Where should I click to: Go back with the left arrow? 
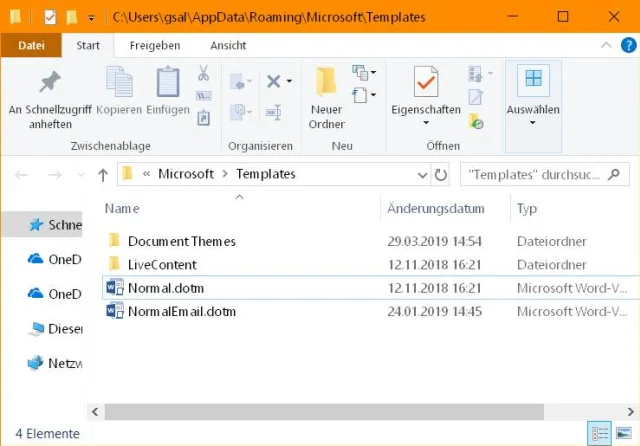(21, 175)
